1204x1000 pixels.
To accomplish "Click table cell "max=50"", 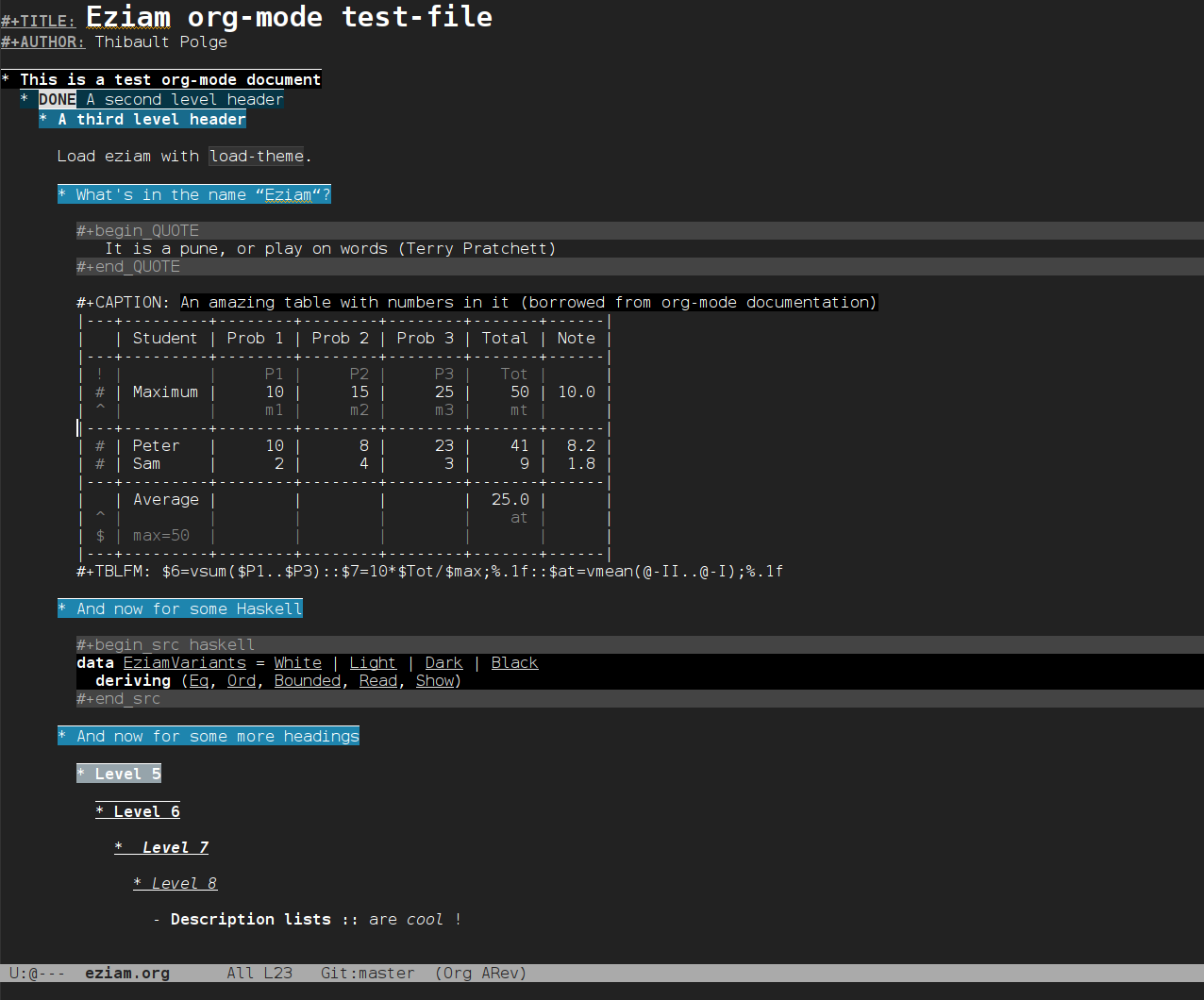I will pos(160,535).
